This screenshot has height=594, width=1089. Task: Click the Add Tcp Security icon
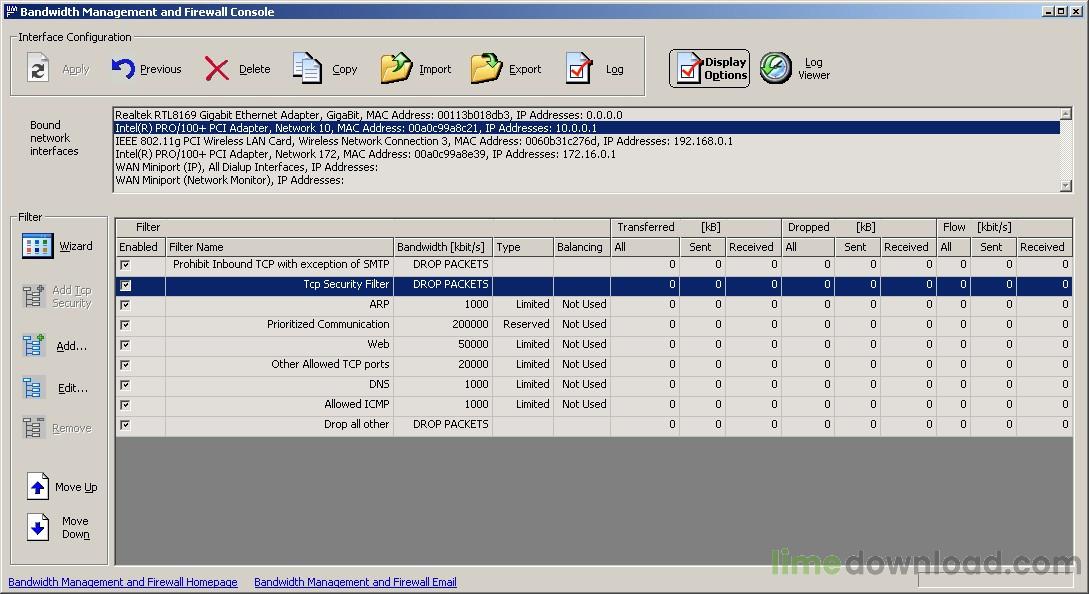[33, 296]
